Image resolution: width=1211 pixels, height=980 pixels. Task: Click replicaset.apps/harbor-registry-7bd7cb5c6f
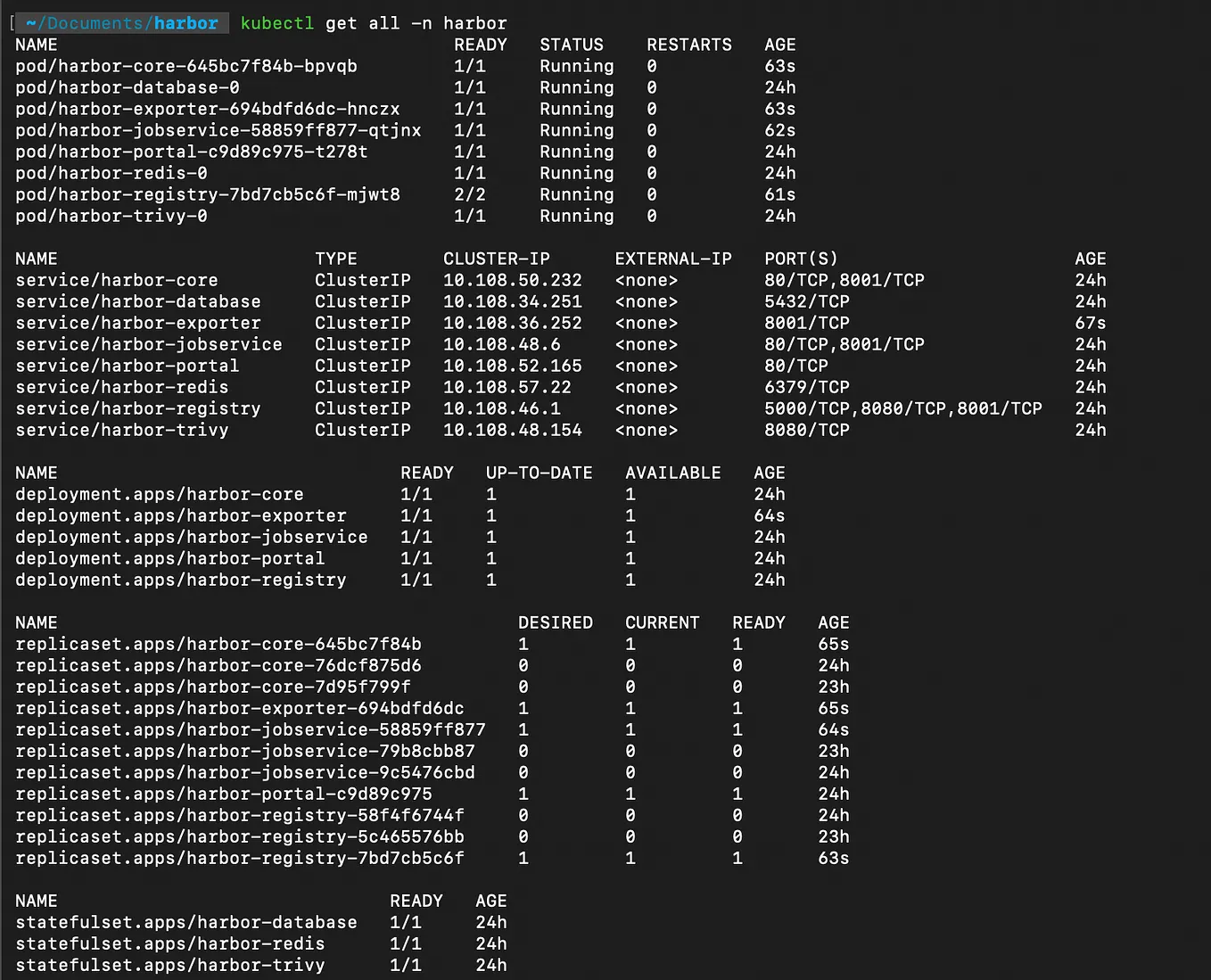(x=240, y=858)
